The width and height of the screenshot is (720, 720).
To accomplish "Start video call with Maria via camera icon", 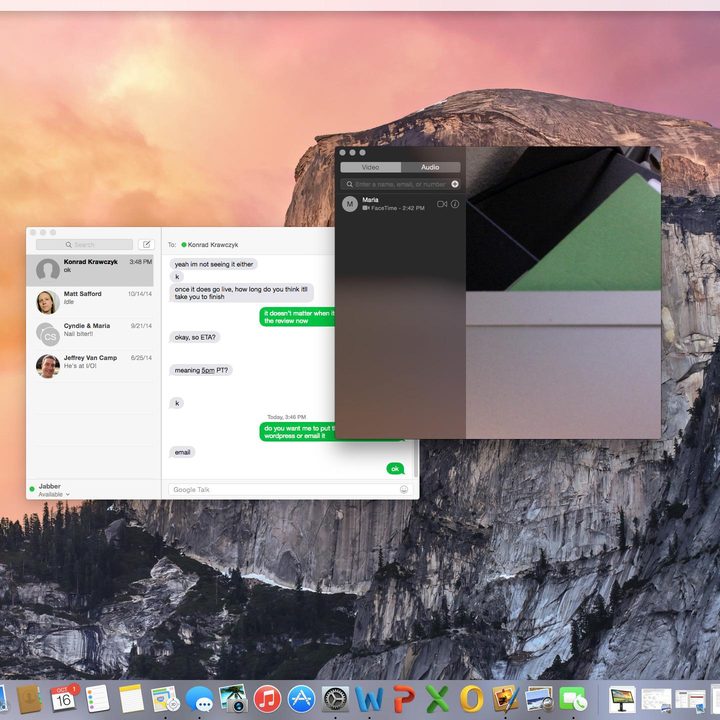I will [442, 204].
